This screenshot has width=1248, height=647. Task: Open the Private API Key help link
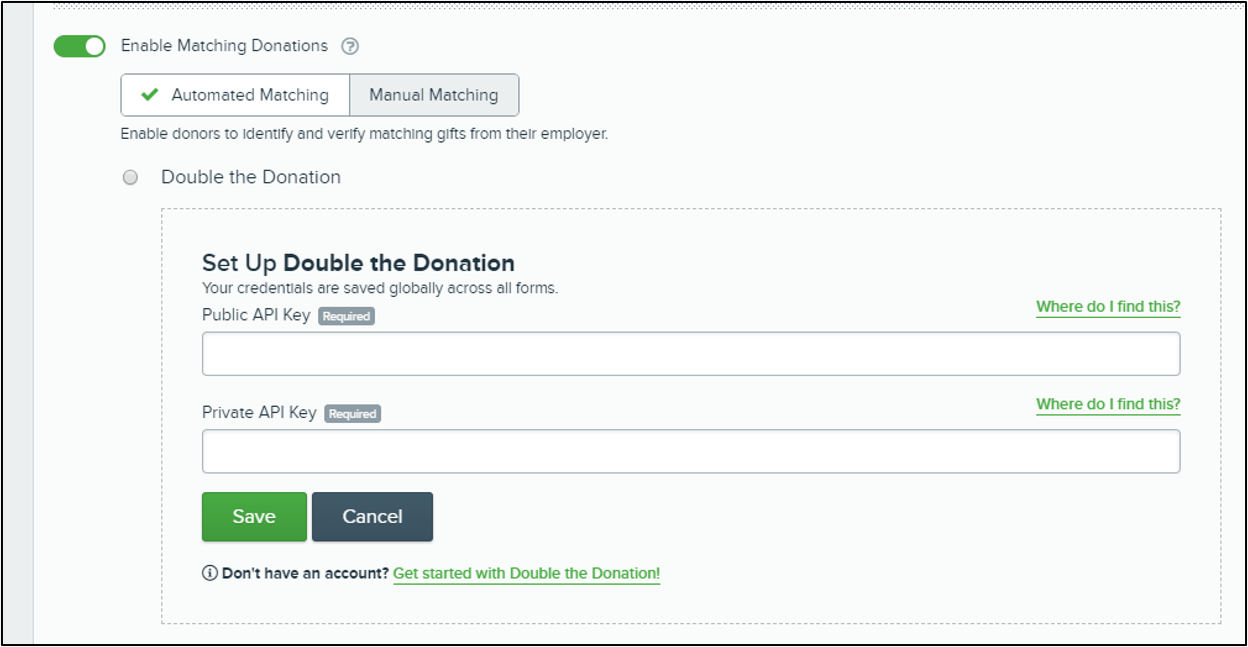pyautogui.click(x=1108, y=404)
